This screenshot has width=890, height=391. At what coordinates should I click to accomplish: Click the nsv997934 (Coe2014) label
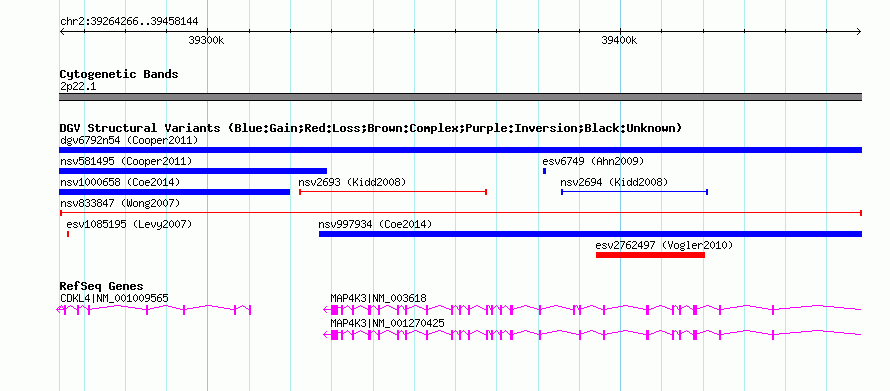tap(375, 224)
